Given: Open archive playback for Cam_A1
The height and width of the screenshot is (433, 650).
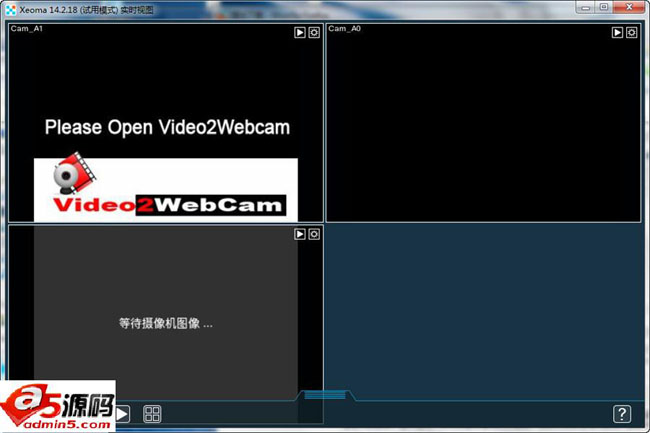Looking at the screenshot, I should (300, 33).
